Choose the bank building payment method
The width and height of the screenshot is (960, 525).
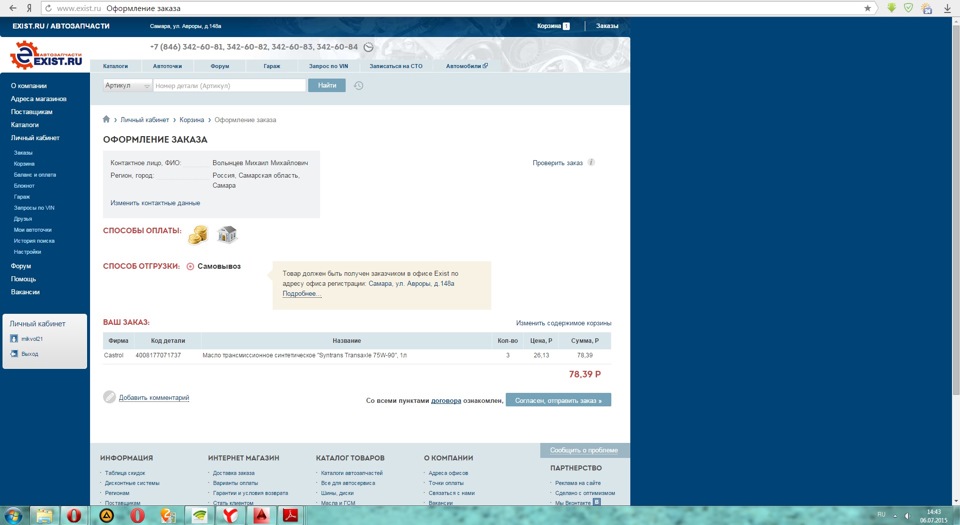227,234
